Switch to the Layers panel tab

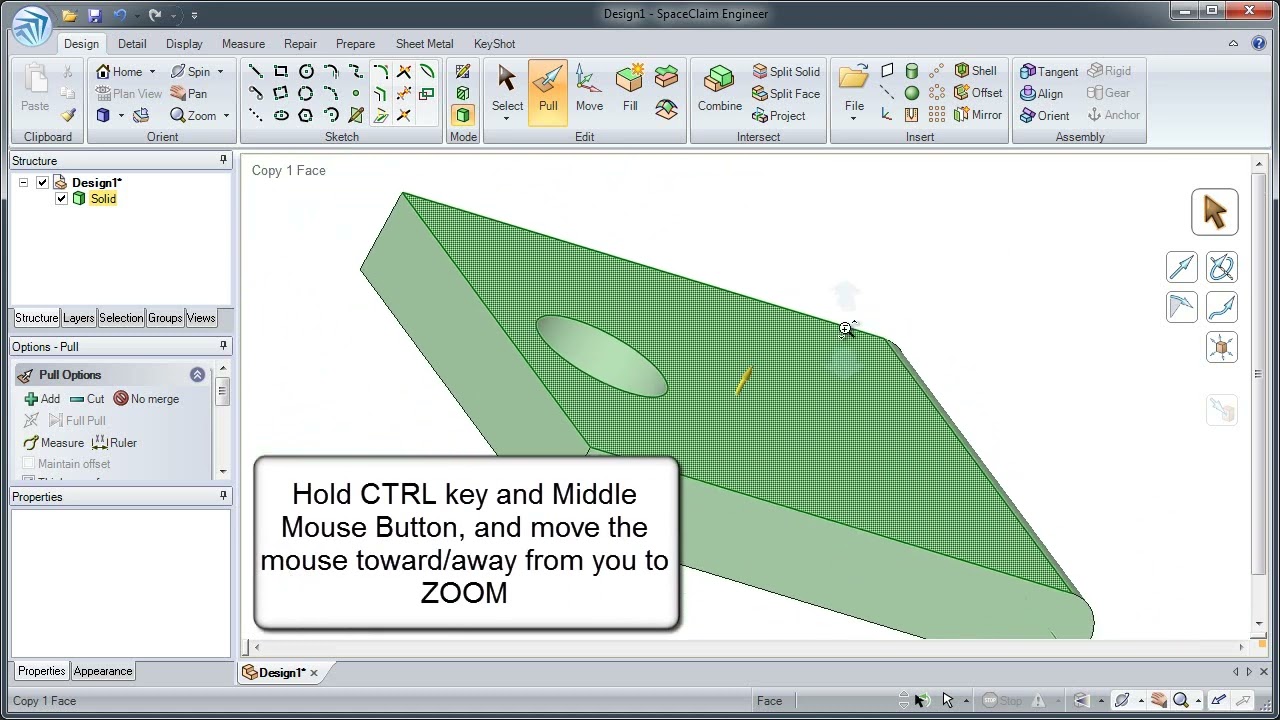(78, 318)
